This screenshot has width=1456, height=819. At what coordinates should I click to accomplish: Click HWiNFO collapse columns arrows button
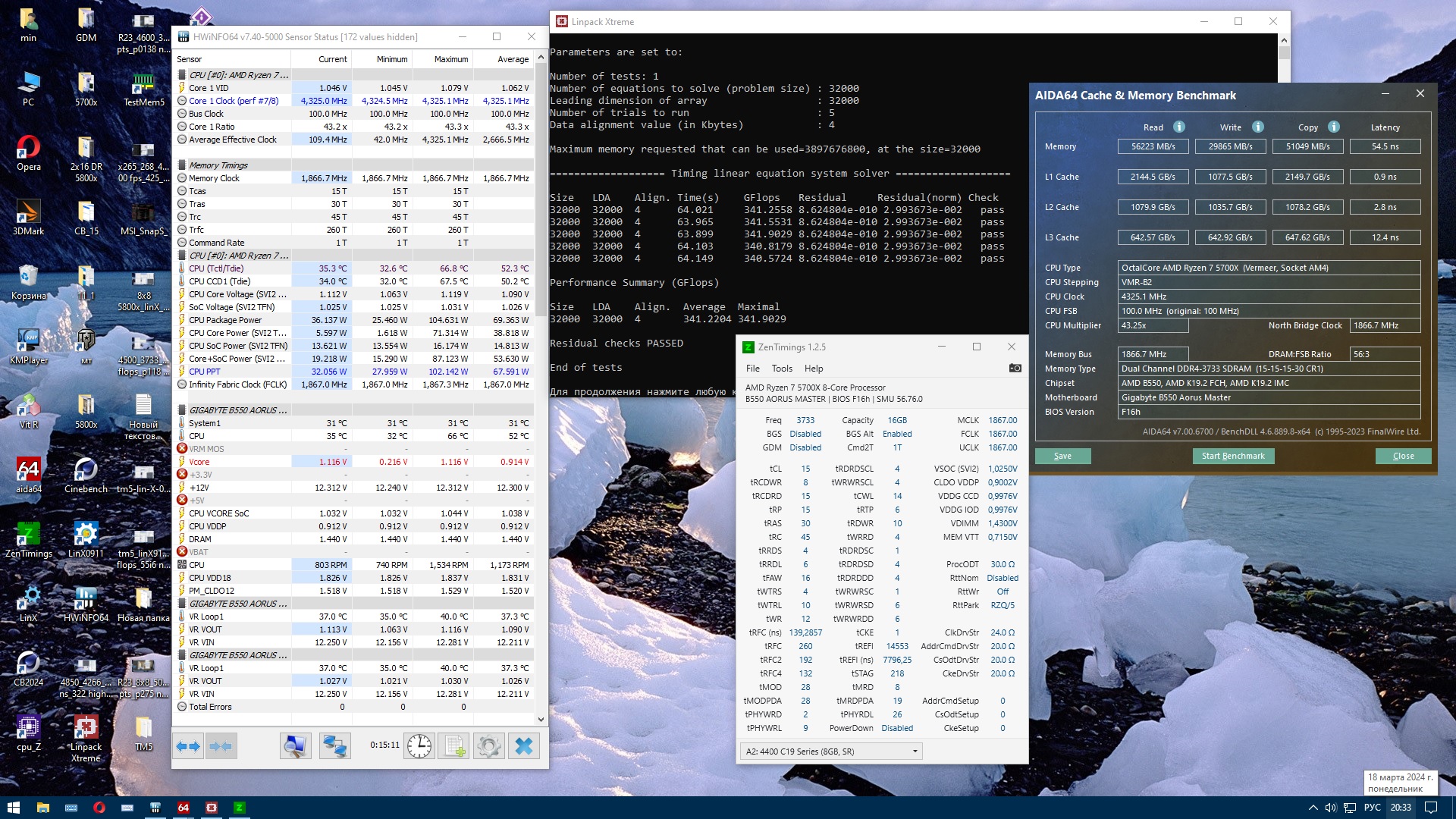[x=221, y=746]
